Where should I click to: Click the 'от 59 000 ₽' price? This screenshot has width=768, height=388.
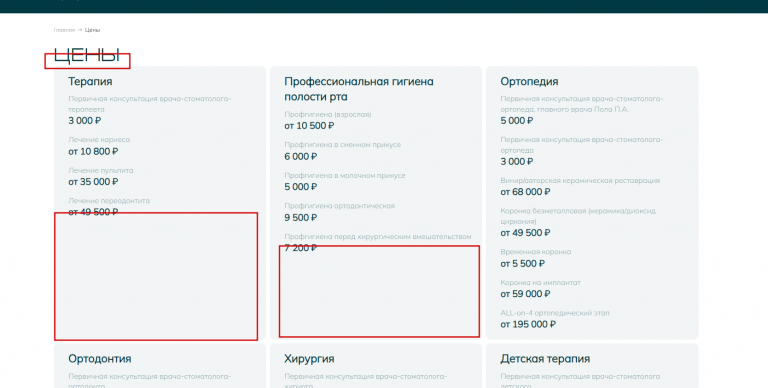pos(525,294)
